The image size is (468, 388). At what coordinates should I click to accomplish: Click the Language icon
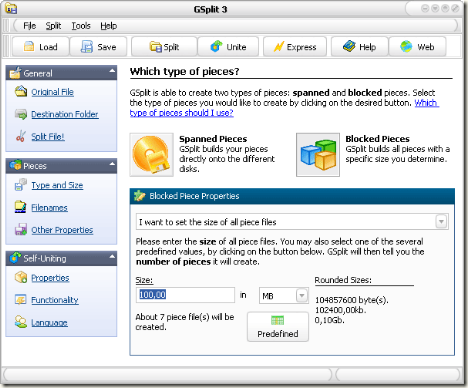coord(21,322)
